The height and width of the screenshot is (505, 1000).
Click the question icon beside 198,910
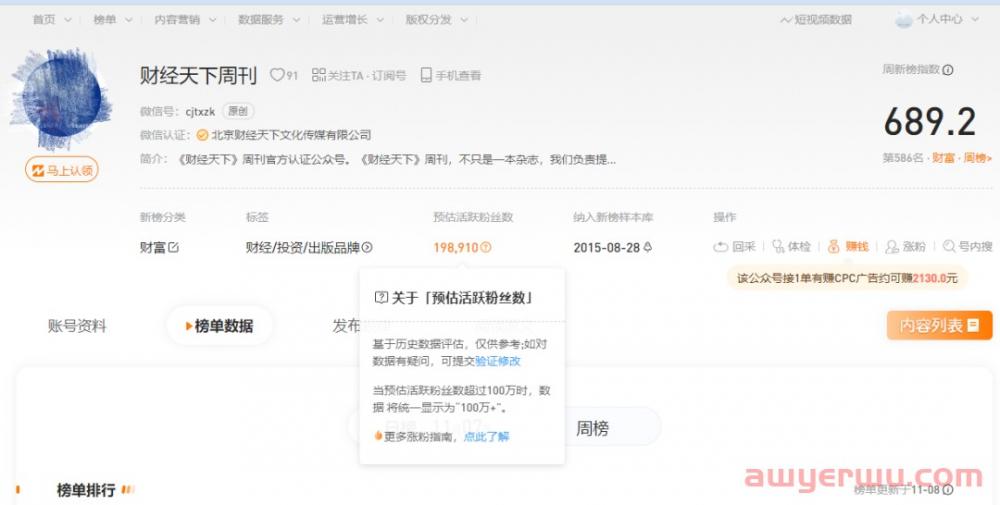click(x=486, y=247)
